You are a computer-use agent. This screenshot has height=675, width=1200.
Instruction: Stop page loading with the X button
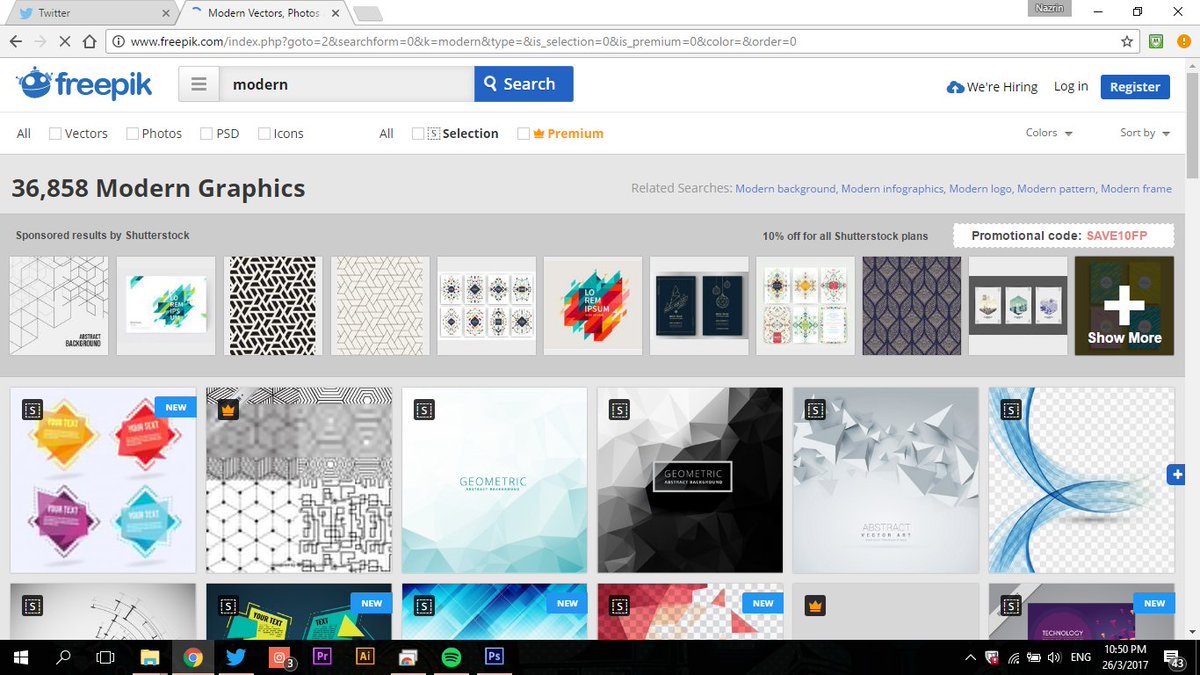pyautogui.click(x=65, y=42)
